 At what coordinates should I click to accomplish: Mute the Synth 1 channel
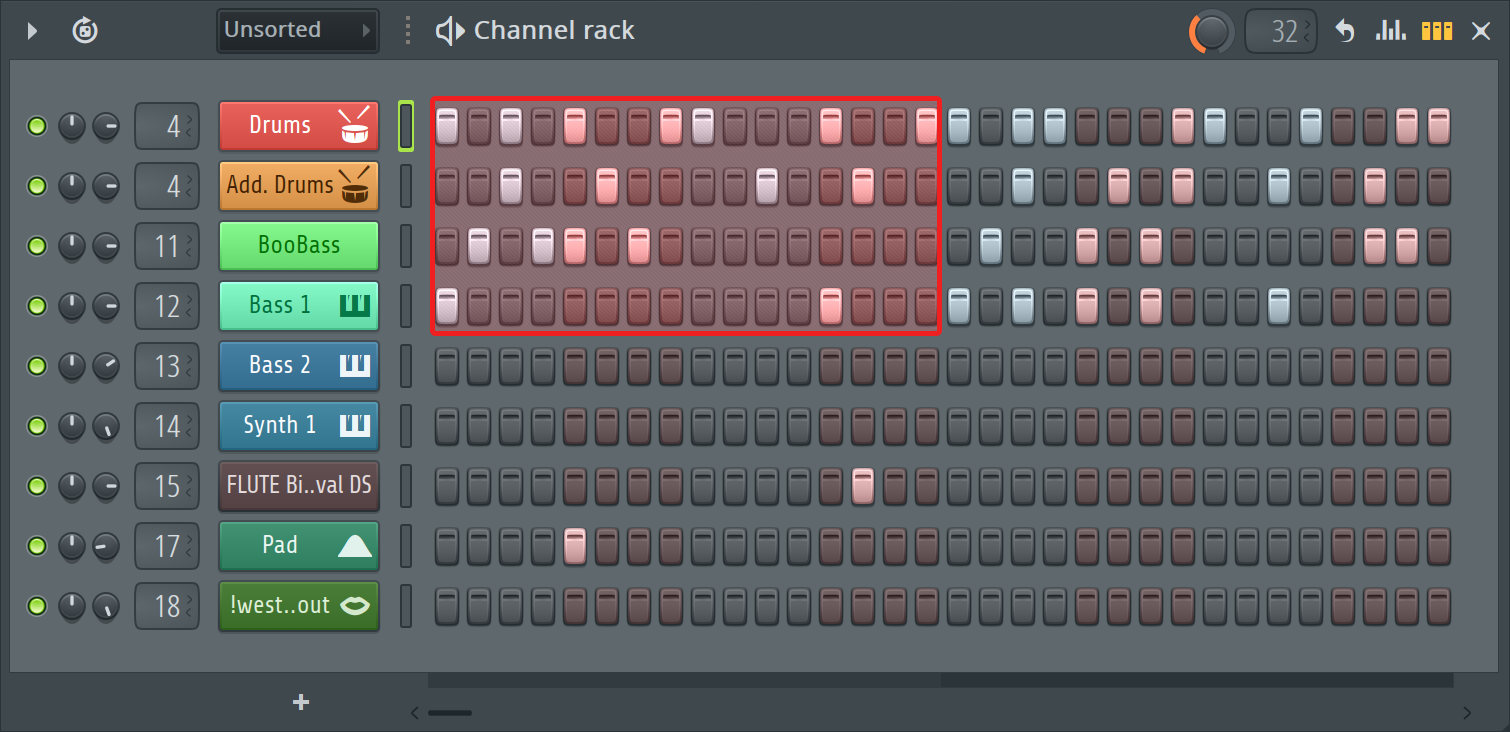pos(37,426)
